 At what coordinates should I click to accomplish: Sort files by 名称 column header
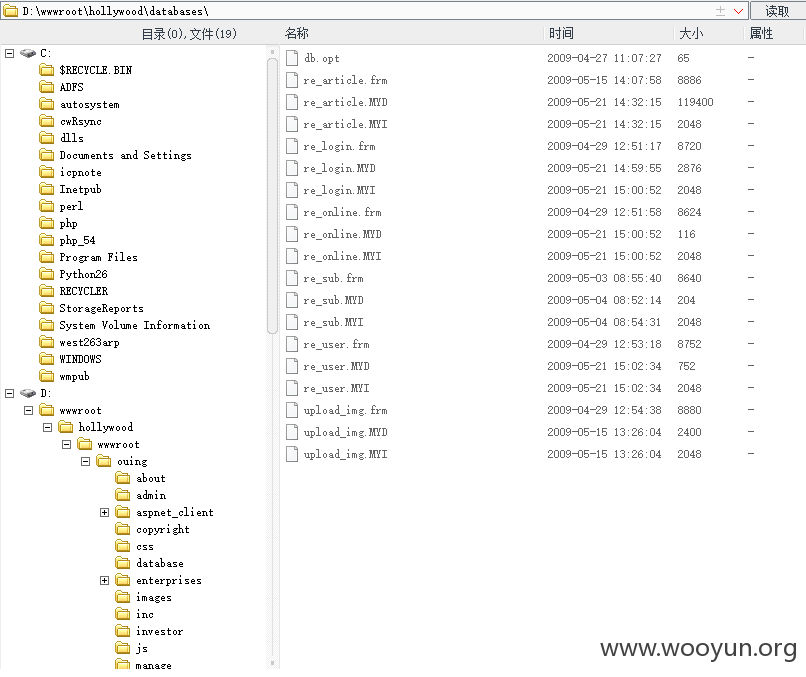[x=297, y=33]
